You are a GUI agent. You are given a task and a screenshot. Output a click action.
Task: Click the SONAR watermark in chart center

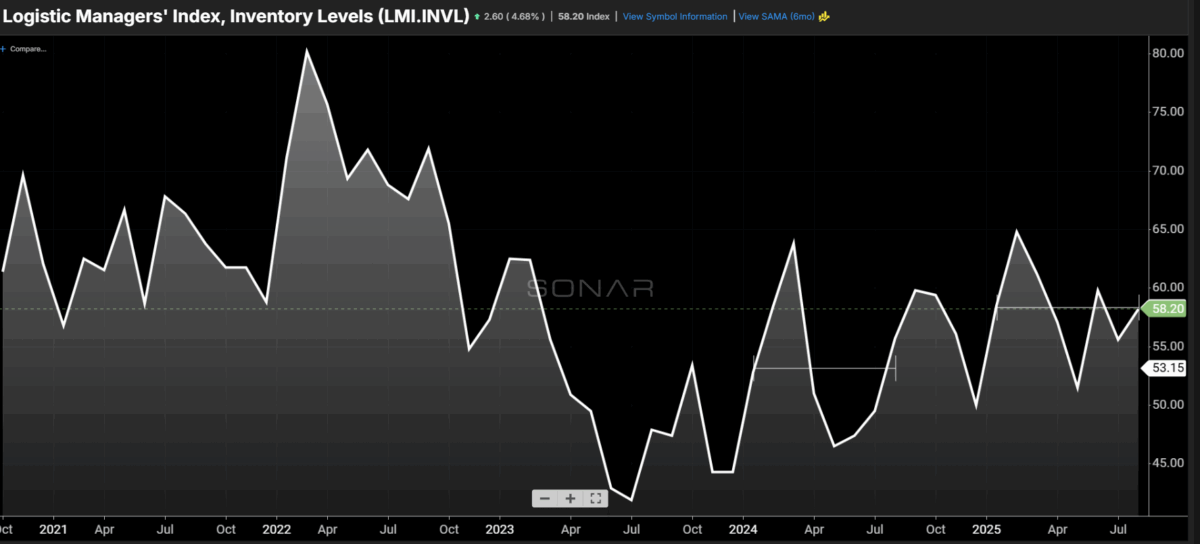[x=590, y=289]
